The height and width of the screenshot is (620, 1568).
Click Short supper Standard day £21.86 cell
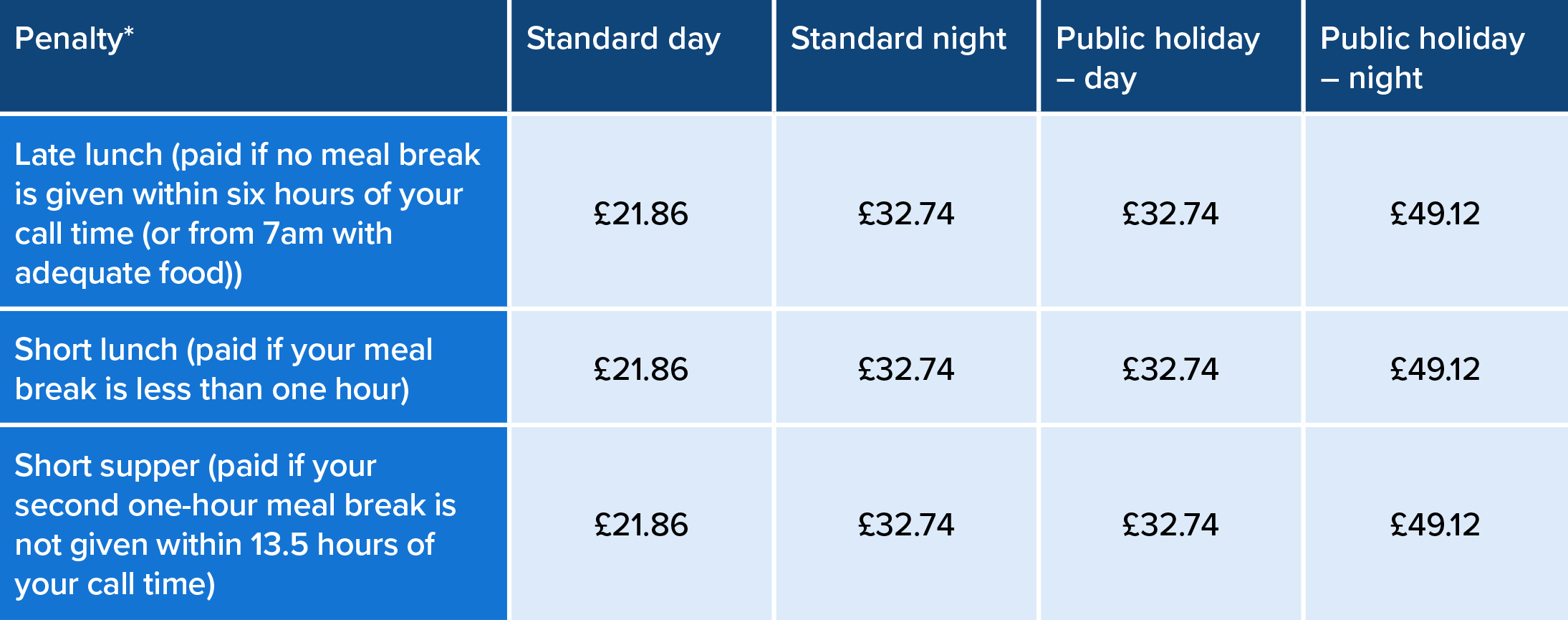[641, 524]
